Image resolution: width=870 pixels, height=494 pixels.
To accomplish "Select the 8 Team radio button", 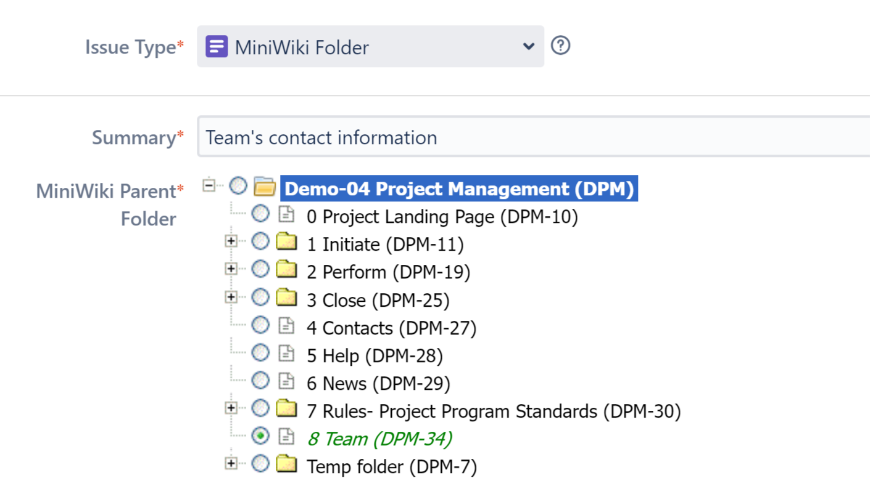I will [x=260, y=436].
